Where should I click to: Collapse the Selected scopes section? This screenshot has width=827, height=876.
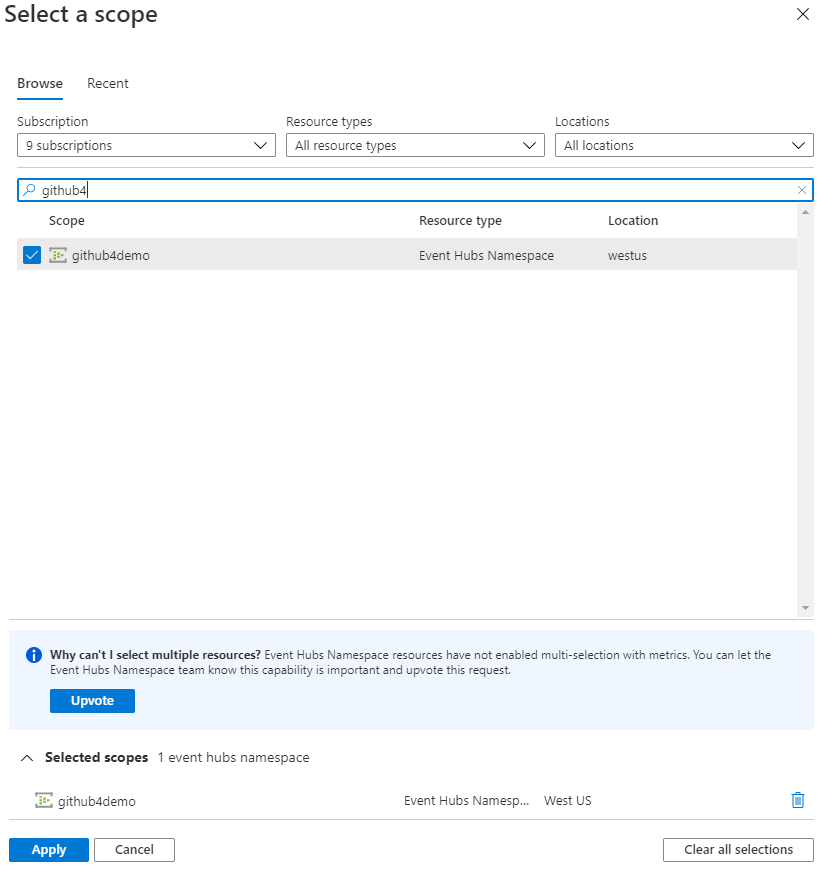coord(27,758)
